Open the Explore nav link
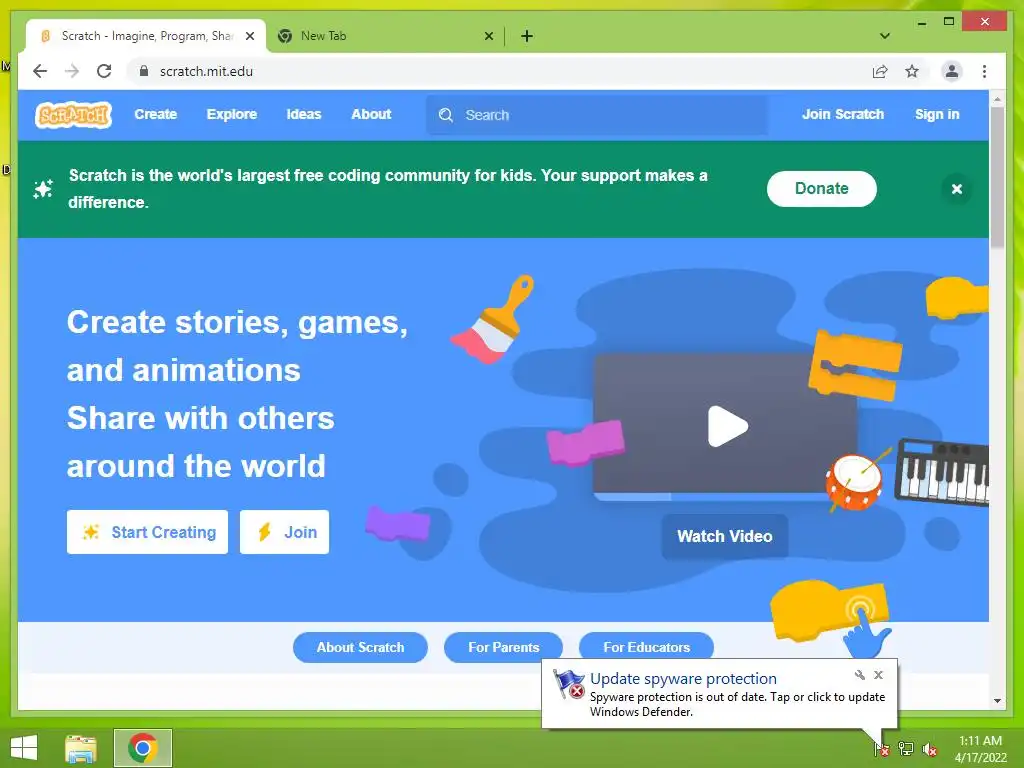Image resolution: width=1024 pixels, height=768 pixels. [232, 114]
